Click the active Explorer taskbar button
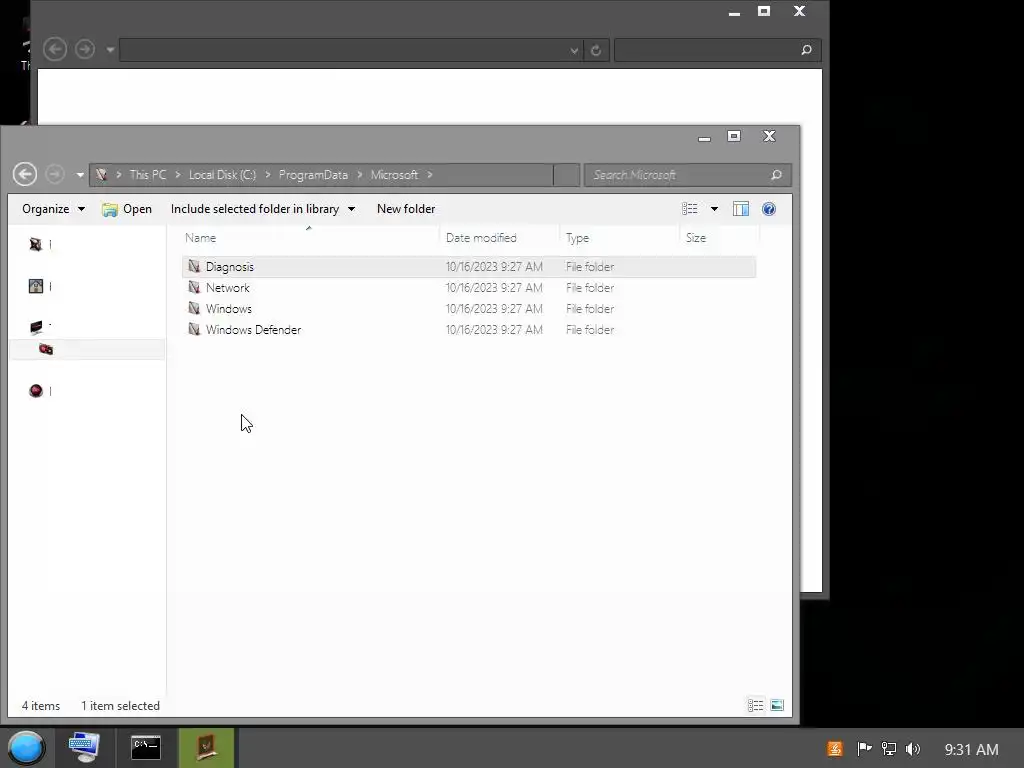 (x=206, y=747)
